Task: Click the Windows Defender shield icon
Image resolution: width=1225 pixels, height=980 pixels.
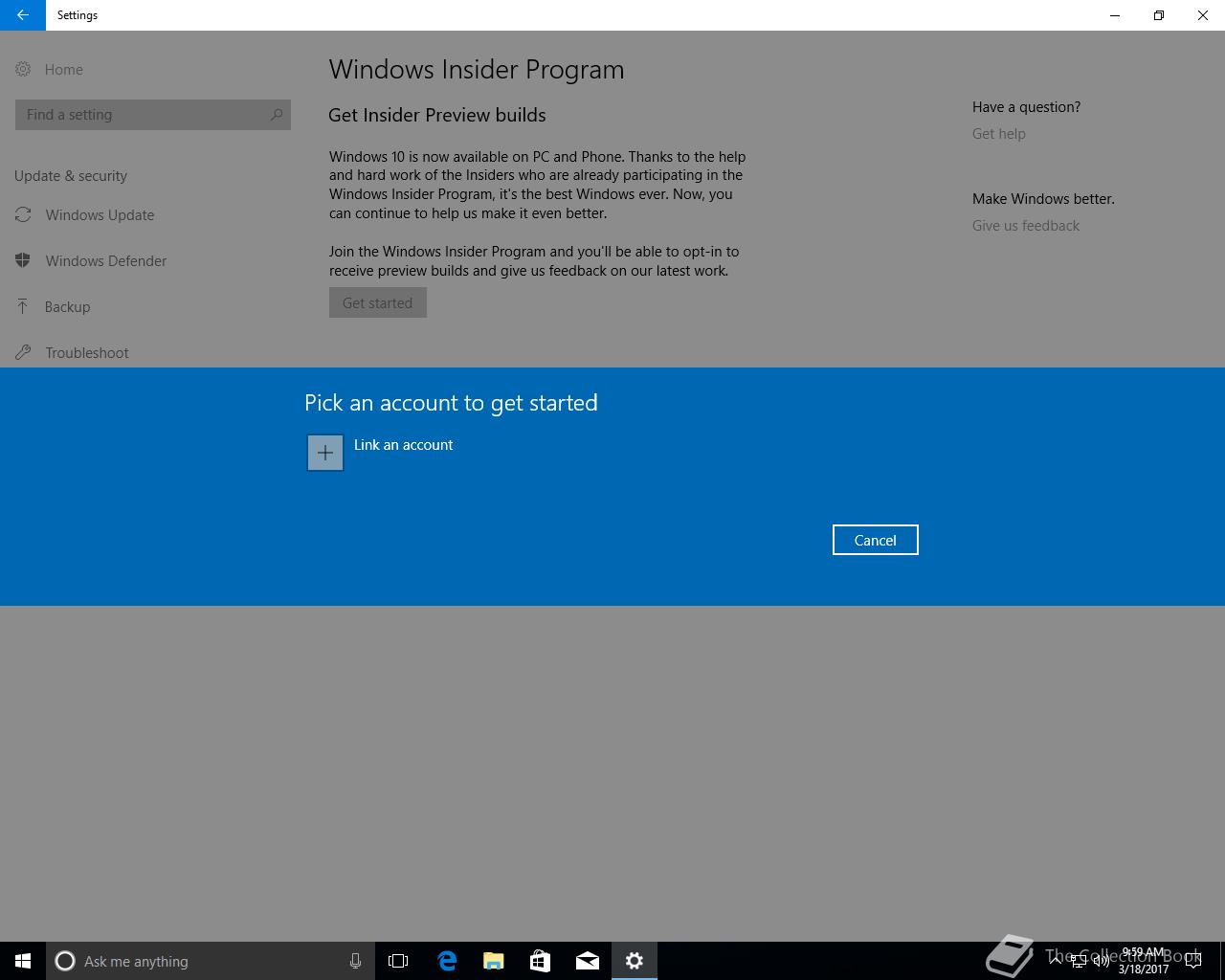Action: click(x=23, y=260)
